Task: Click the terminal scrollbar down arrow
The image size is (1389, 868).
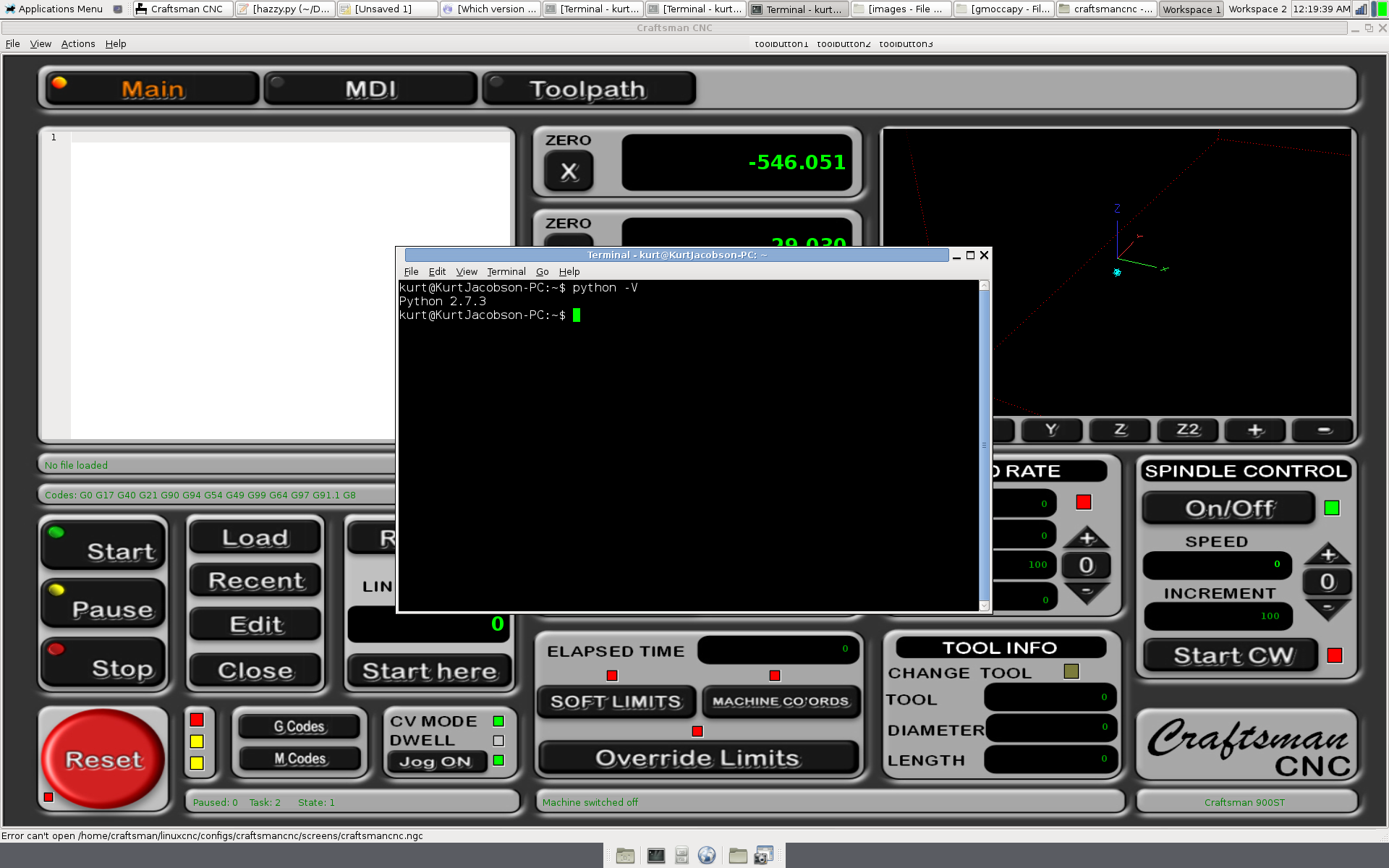Action: [x=984, y=605]
